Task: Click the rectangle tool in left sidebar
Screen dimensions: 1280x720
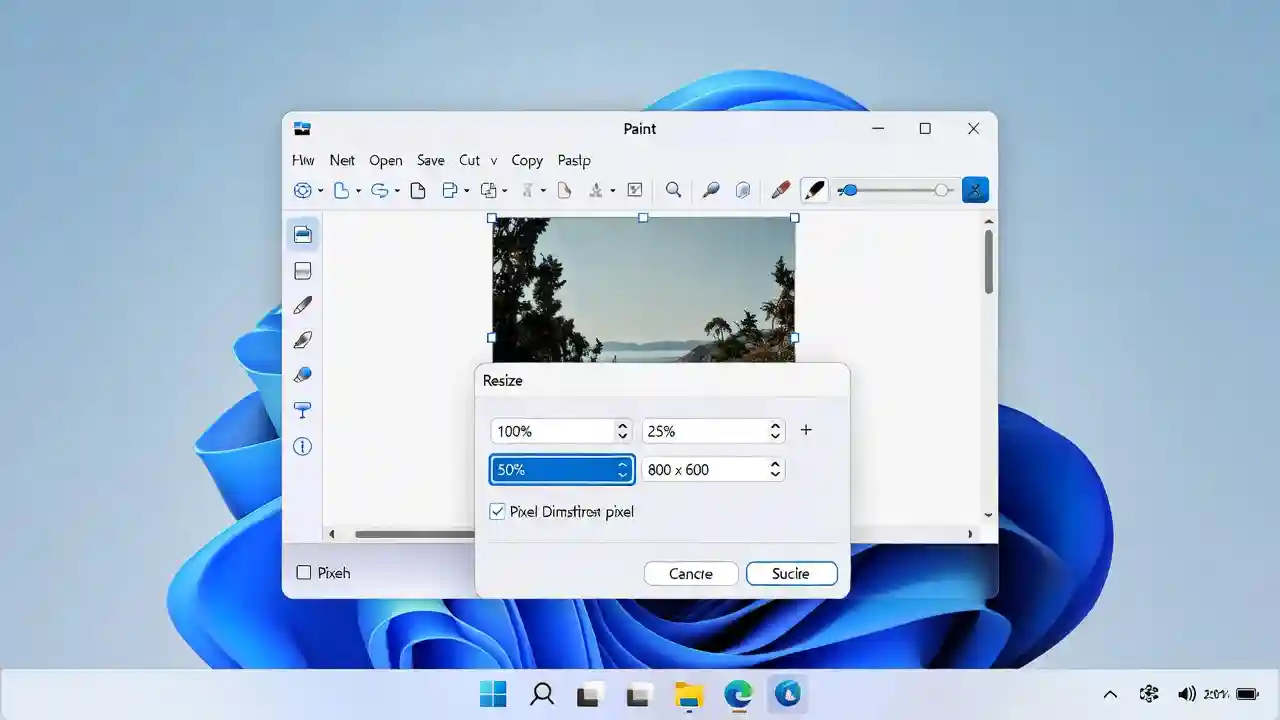Action: coord(303,271)
